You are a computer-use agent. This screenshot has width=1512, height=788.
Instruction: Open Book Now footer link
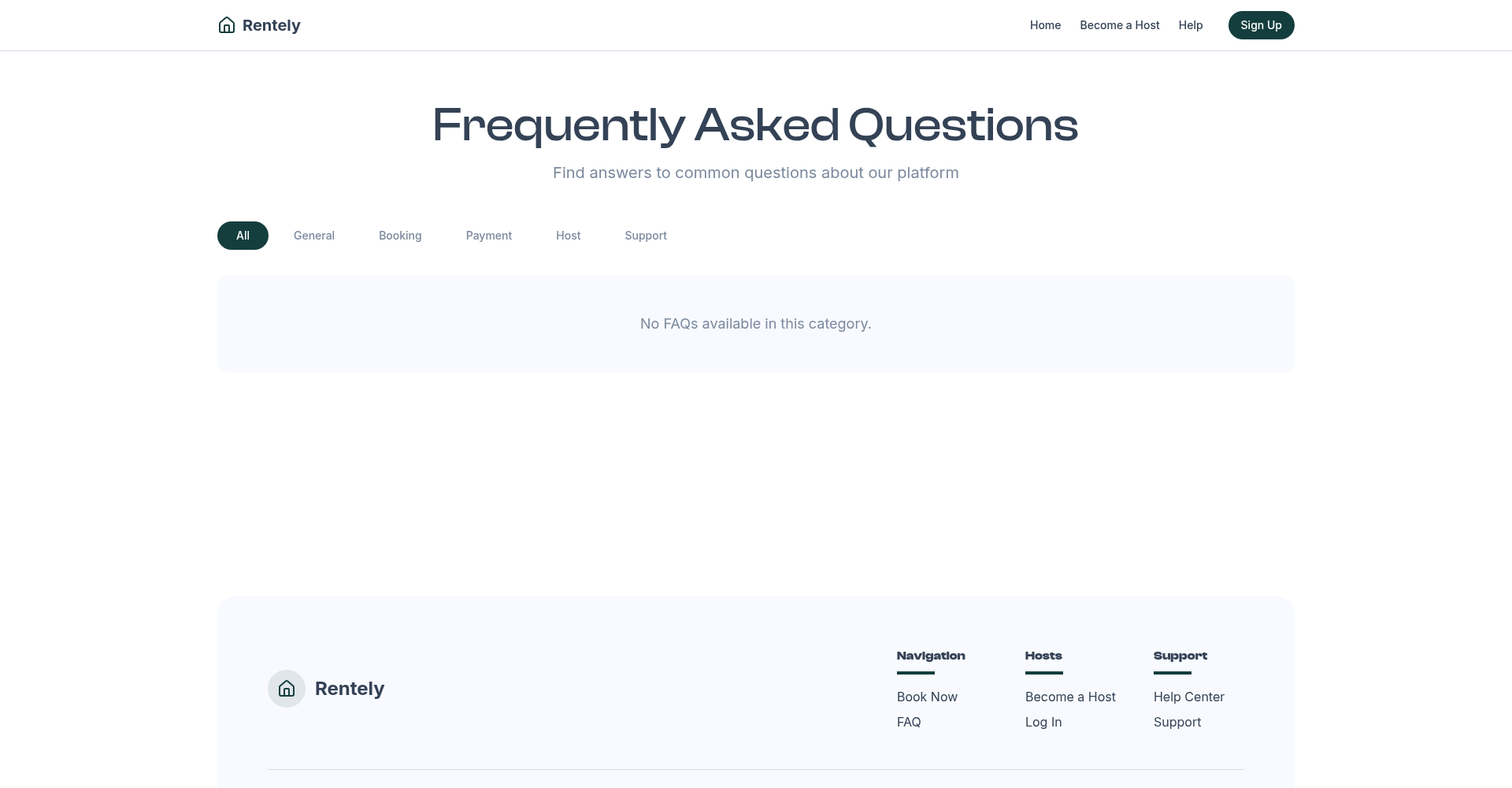pyautogui.click(x=927, y=697)
